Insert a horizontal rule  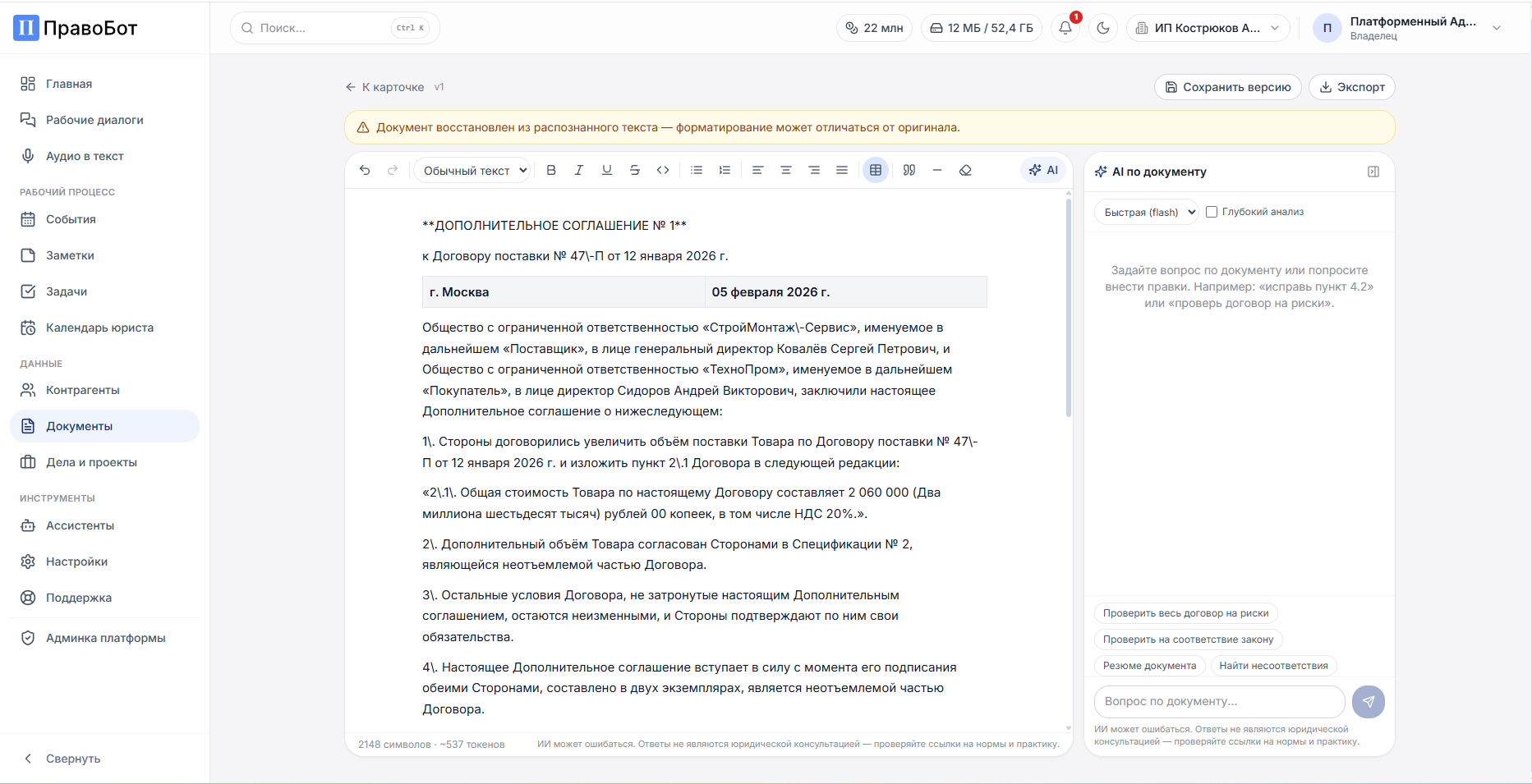(x=937, y=170)
